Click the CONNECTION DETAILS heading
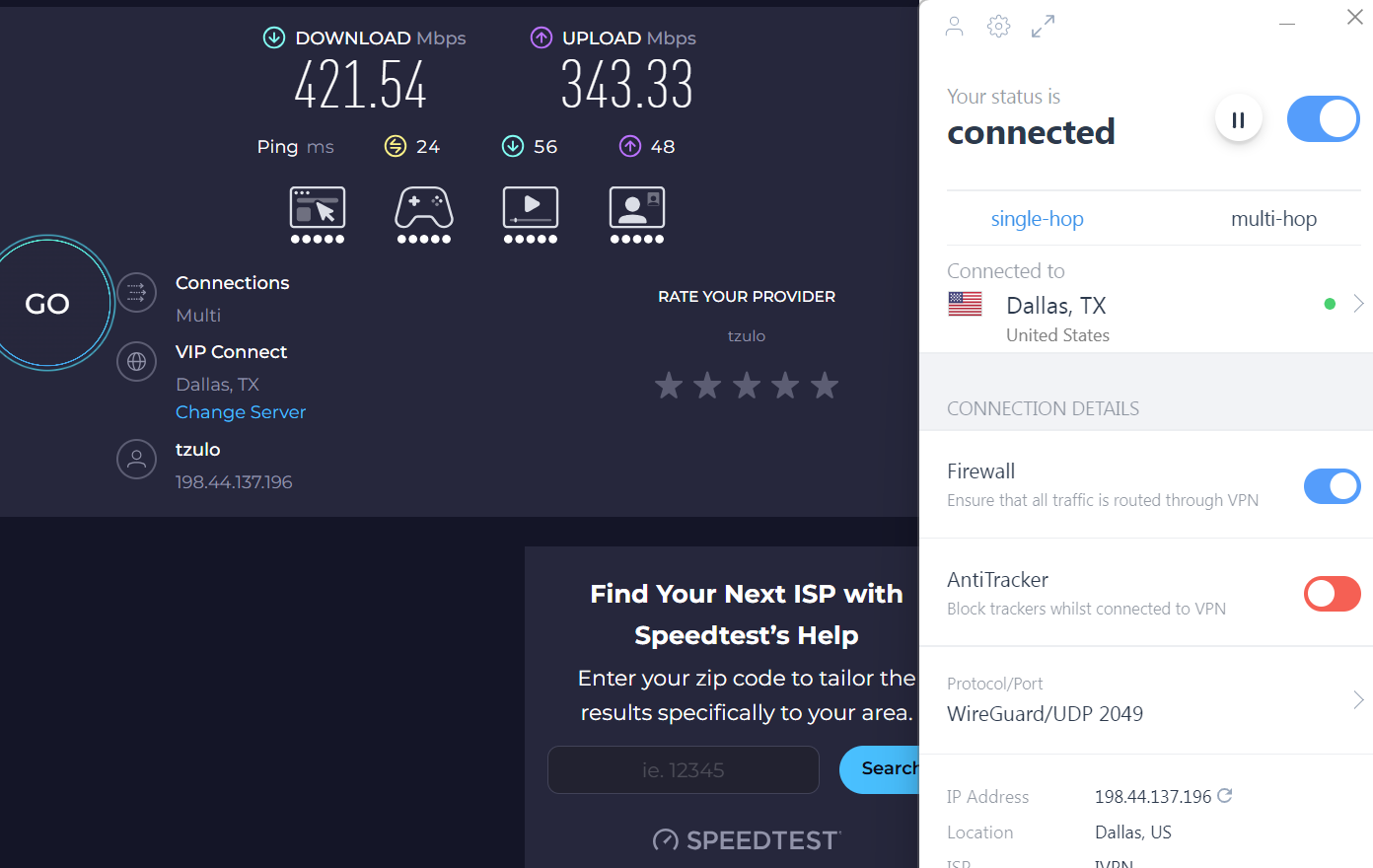 coord(1043,408)
